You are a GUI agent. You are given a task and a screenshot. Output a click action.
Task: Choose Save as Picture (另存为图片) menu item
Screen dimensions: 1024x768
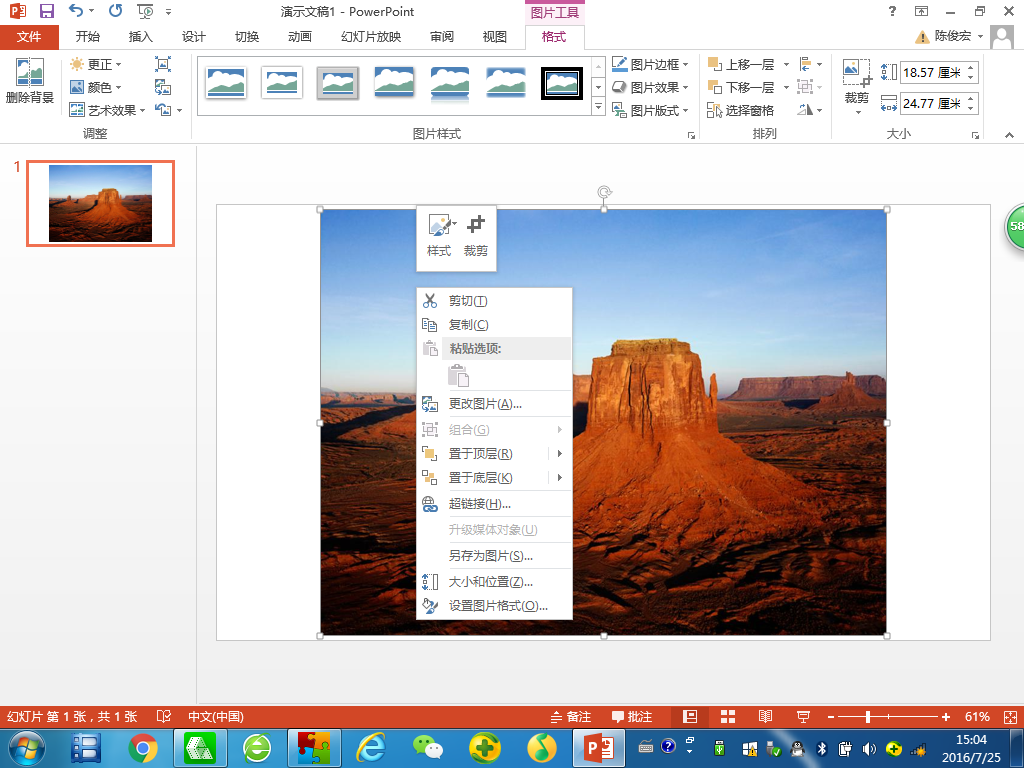tap(494, 556)
